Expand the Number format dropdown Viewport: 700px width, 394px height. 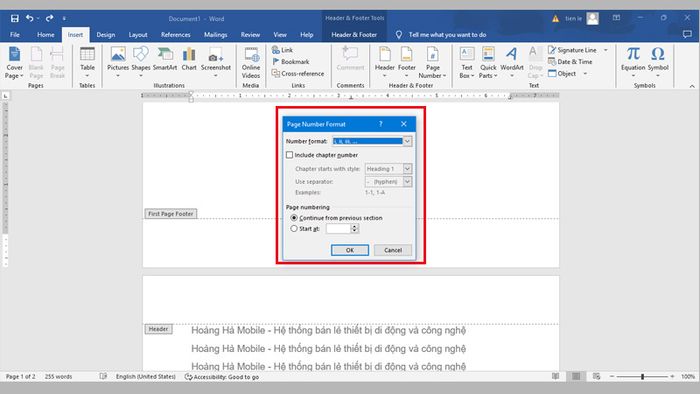click(x=407, y=141)
